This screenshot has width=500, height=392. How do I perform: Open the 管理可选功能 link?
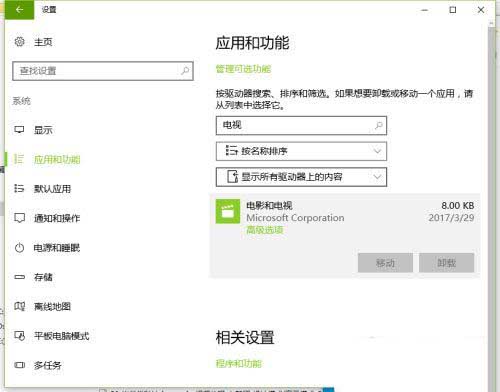click(x=243, y=69)
